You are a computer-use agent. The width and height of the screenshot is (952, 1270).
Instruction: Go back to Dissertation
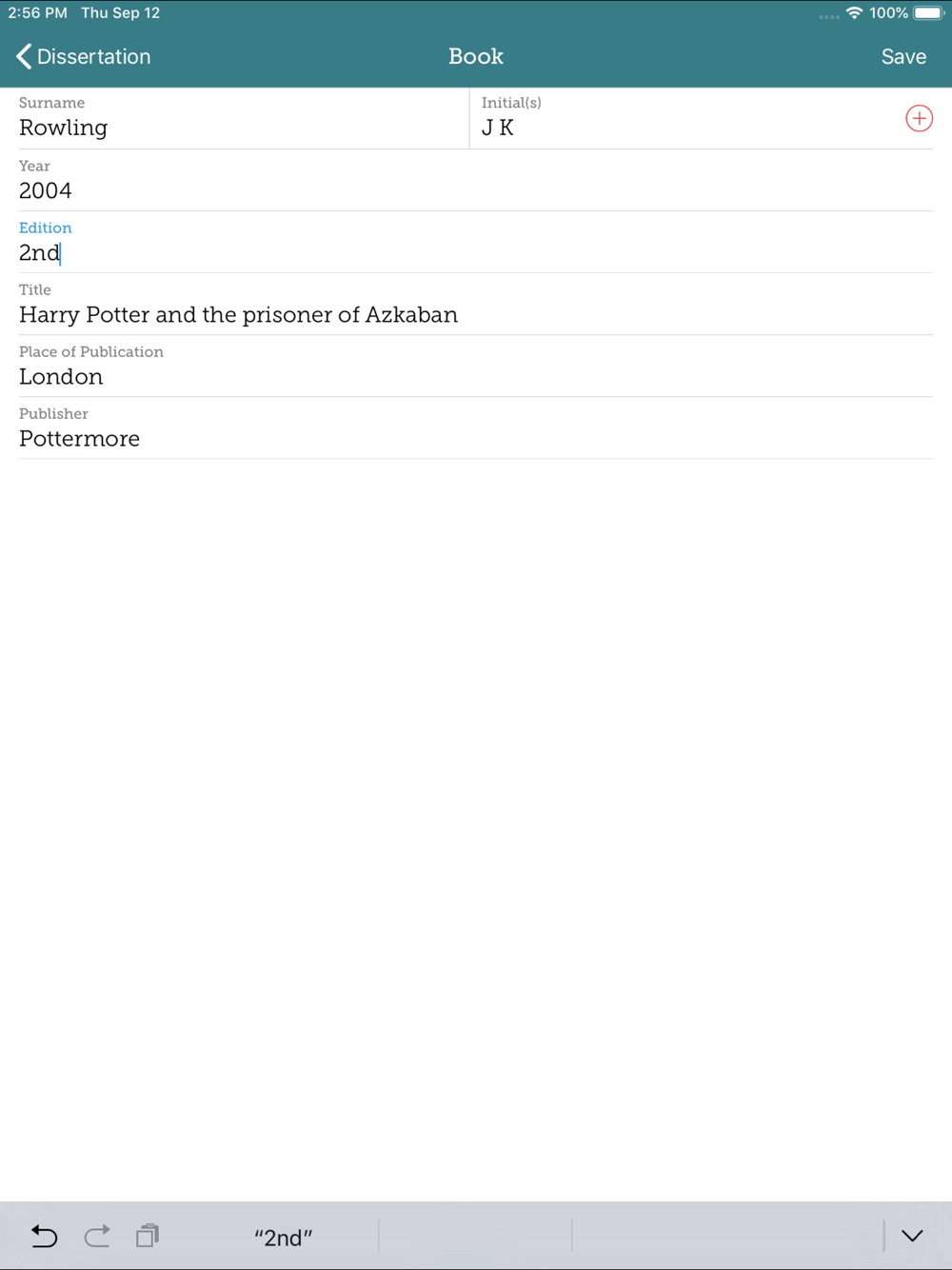[93, 57]
